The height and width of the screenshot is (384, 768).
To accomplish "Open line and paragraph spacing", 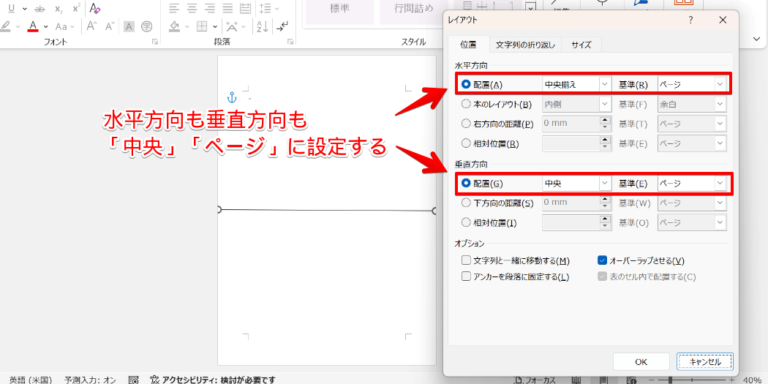I will 268,8.
